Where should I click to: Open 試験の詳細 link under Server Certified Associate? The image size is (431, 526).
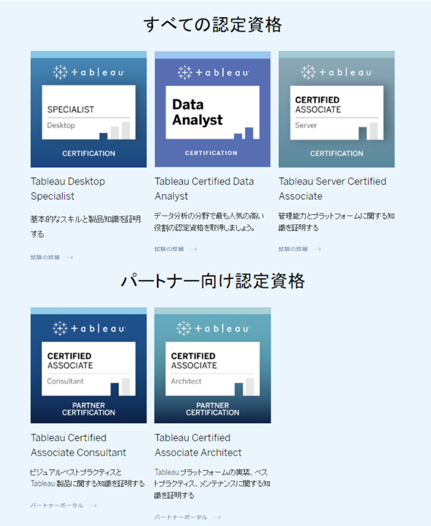[293, 249]
